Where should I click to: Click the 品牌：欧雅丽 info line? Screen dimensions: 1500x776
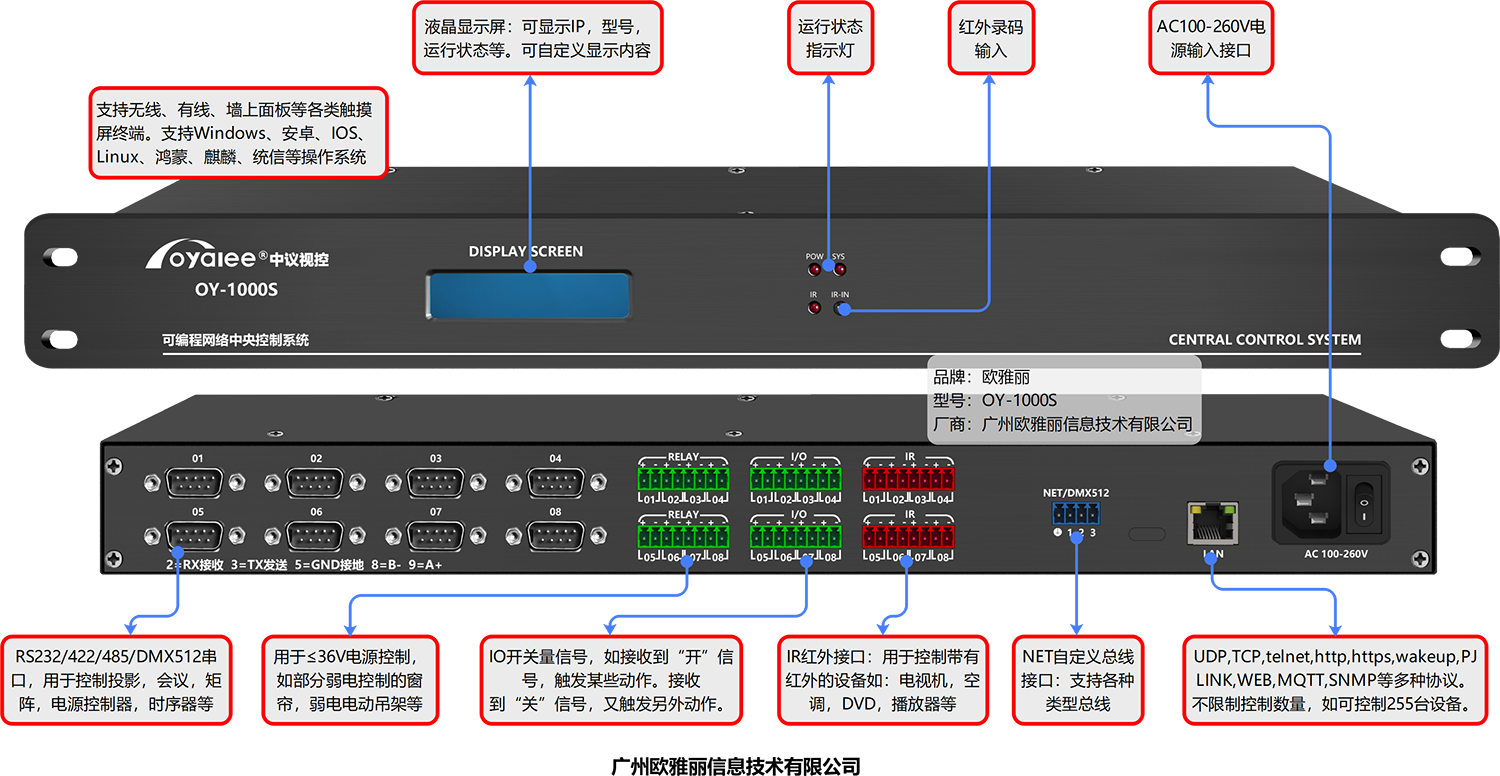982,377
